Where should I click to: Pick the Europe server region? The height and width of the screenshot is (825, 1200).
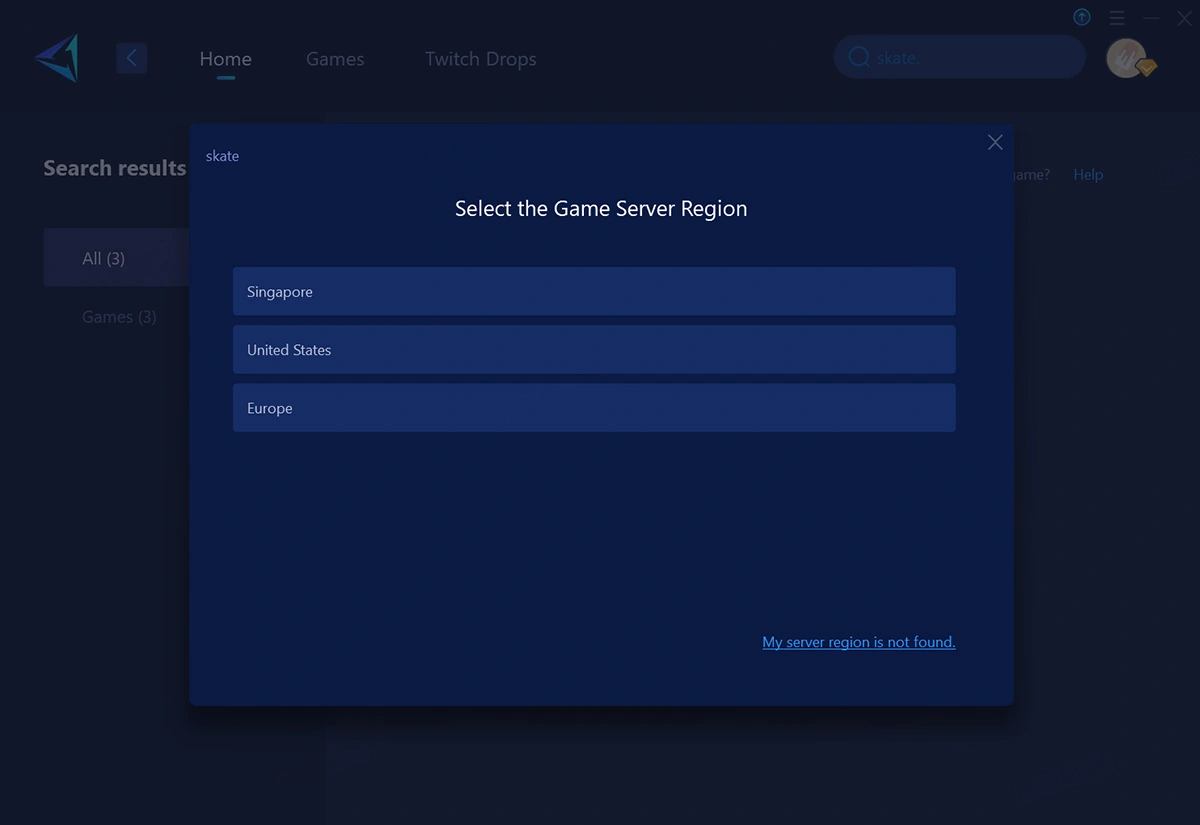tap(594, 408)
